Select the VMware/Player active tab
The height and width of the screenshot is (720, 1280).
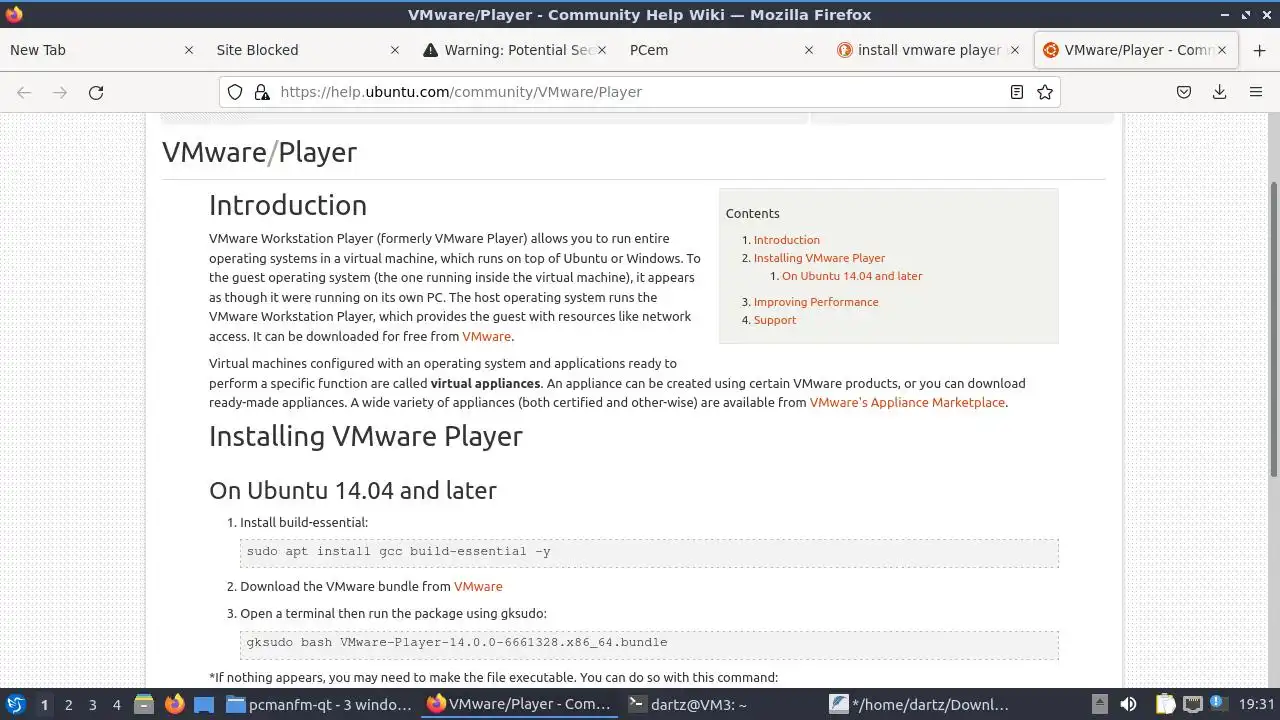tap(1135, 50)
